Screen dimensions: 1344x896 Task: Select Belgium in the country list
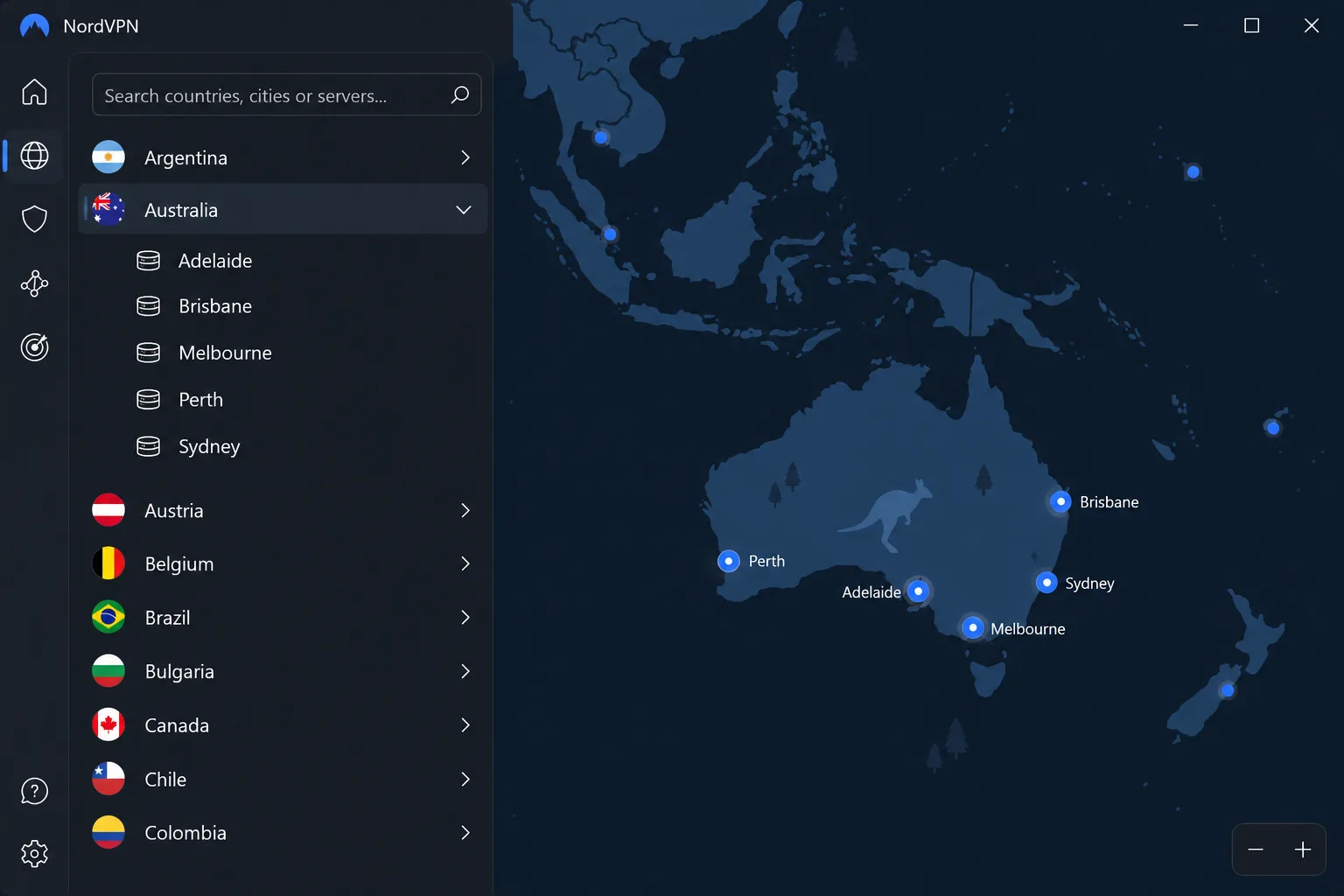pos(283,563)
